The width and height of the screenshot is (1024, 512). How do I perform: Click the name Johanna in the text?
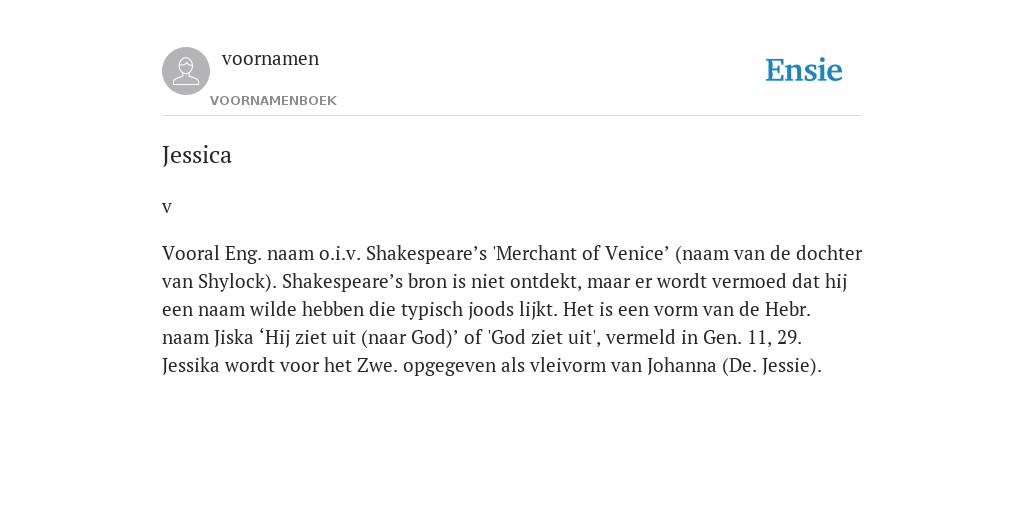tap(682, 366)
